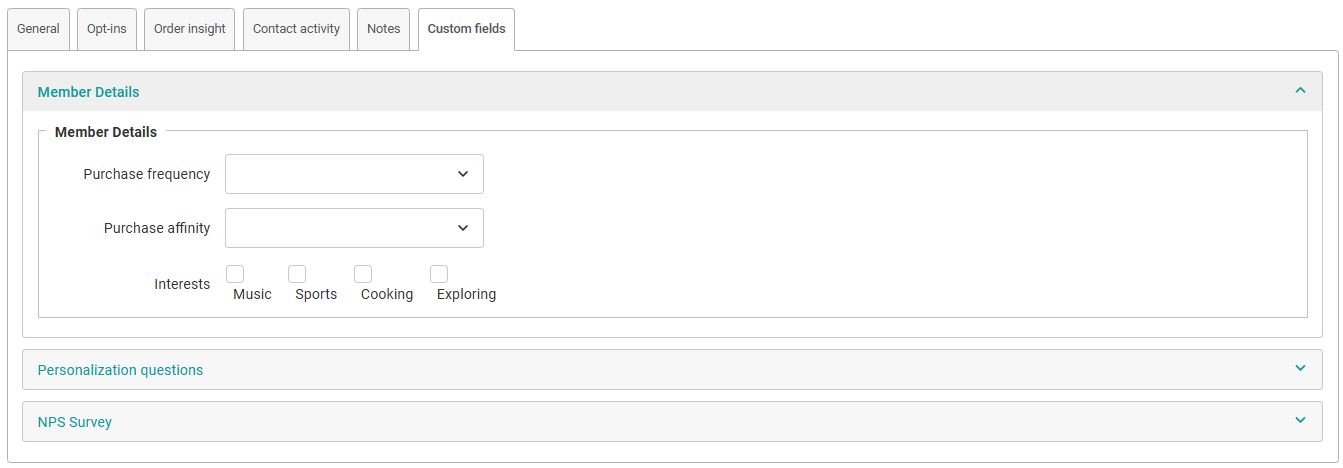Switch to the Notes tab
The width and height of the screenshot is (1343, 468).
383,29
